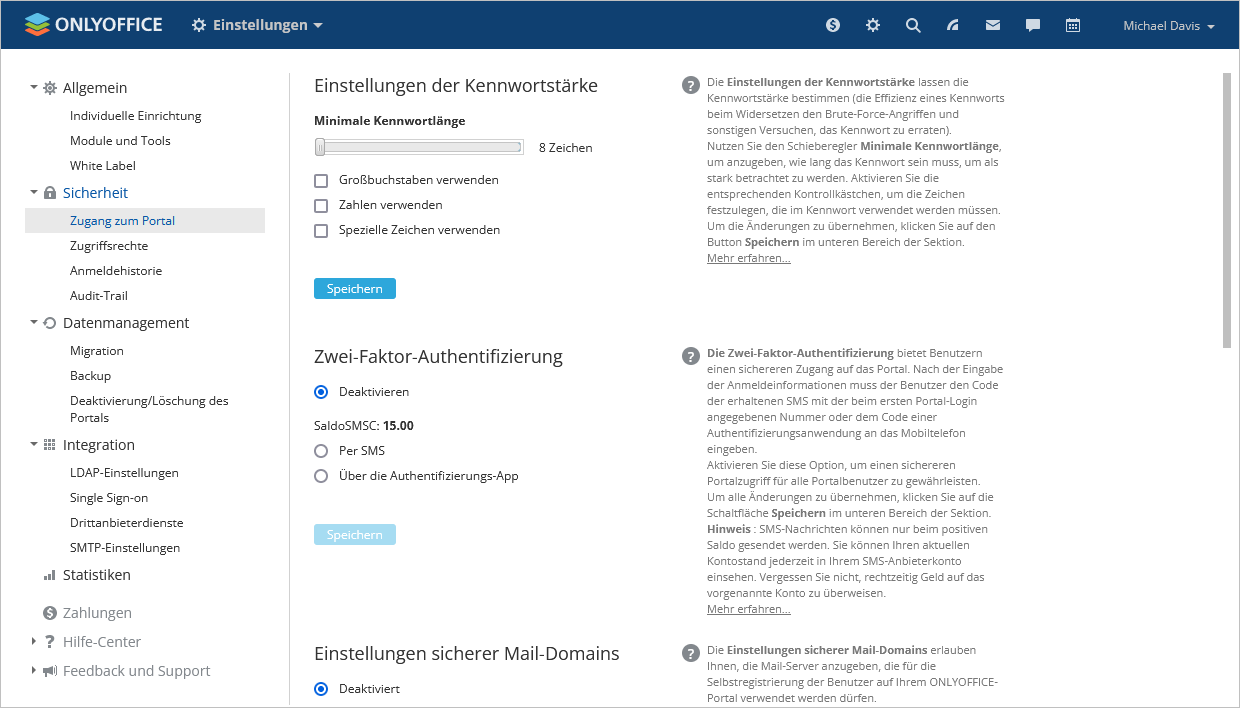
Task: Click help icon beside Kennwortstärke description
Action: tap(690, 85)
